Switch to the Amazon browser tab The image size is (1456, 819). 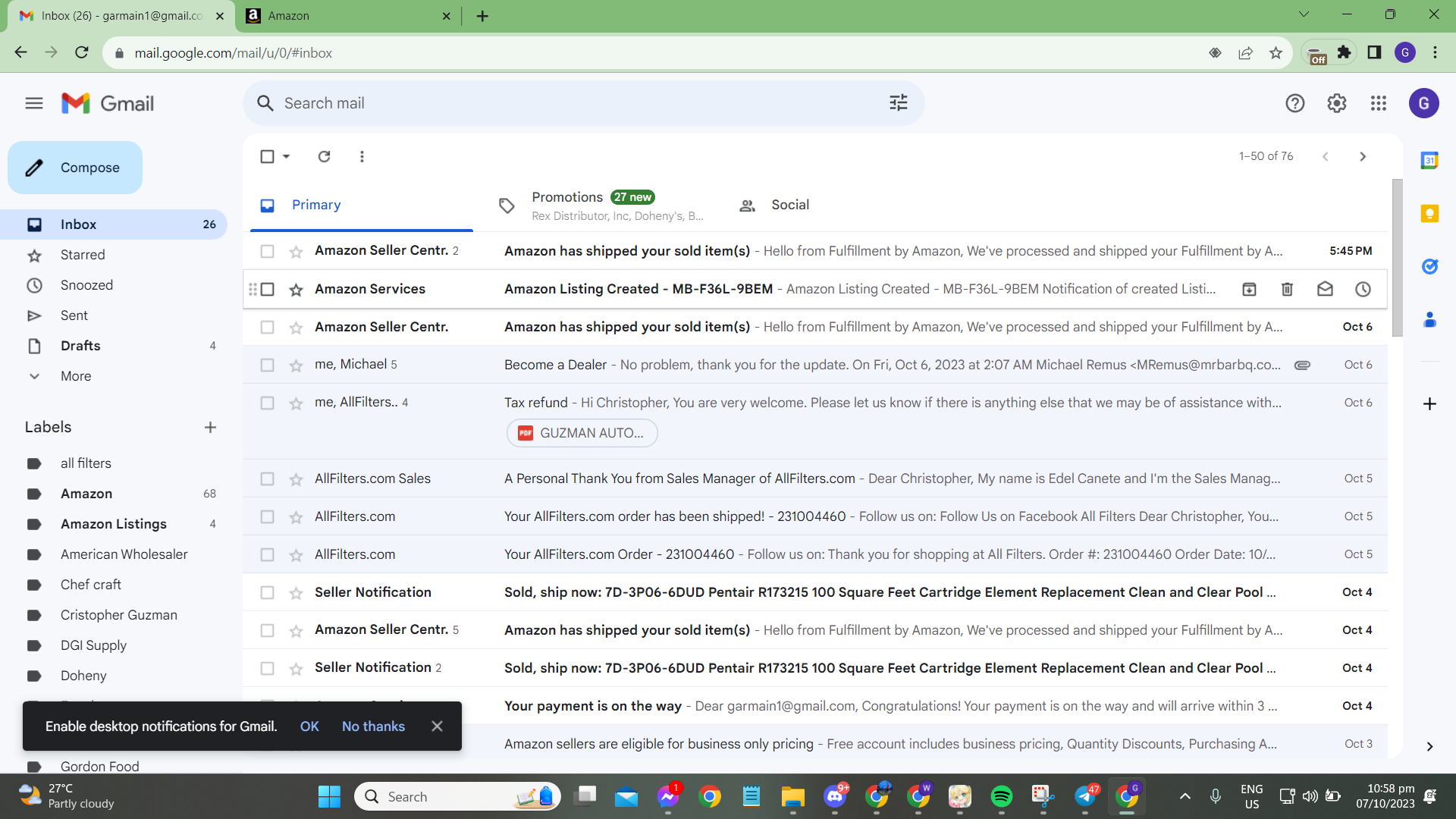[x=349, y=15]
